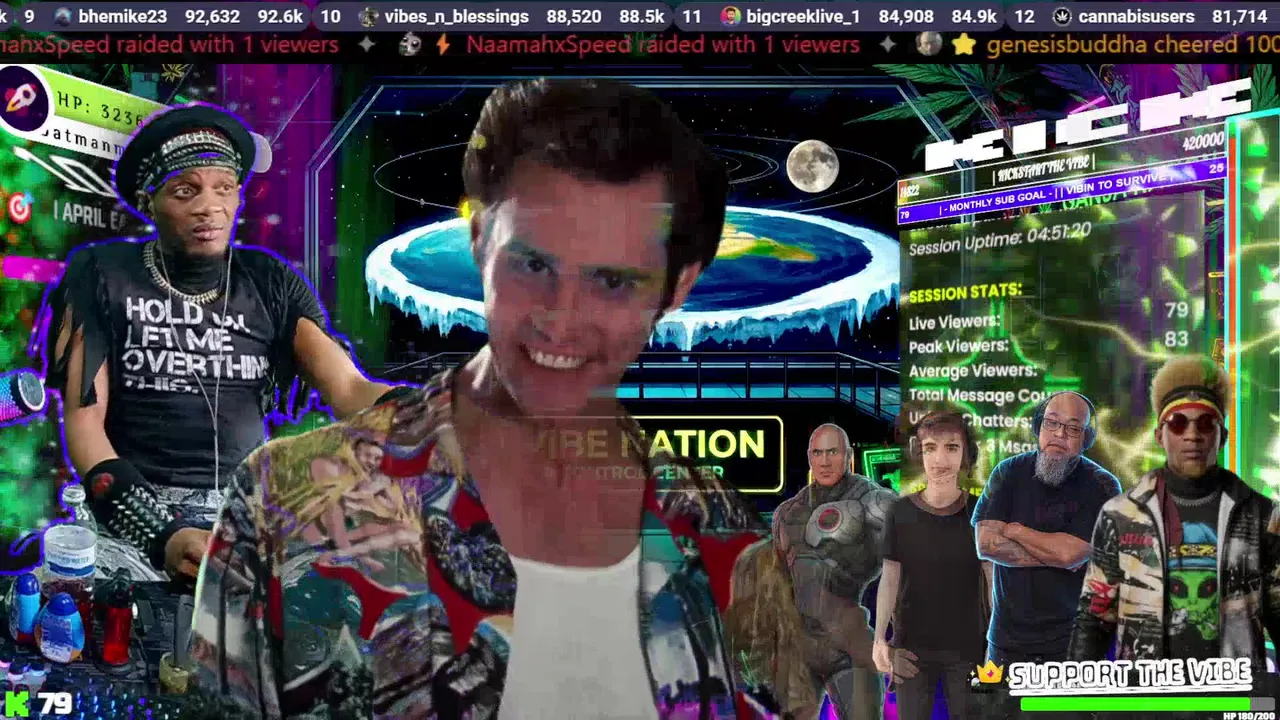Click the bigcreeklive_1 avatar in the ticker
The width and height of the screenshot is (1280, 720).
[x=731, y=16]
